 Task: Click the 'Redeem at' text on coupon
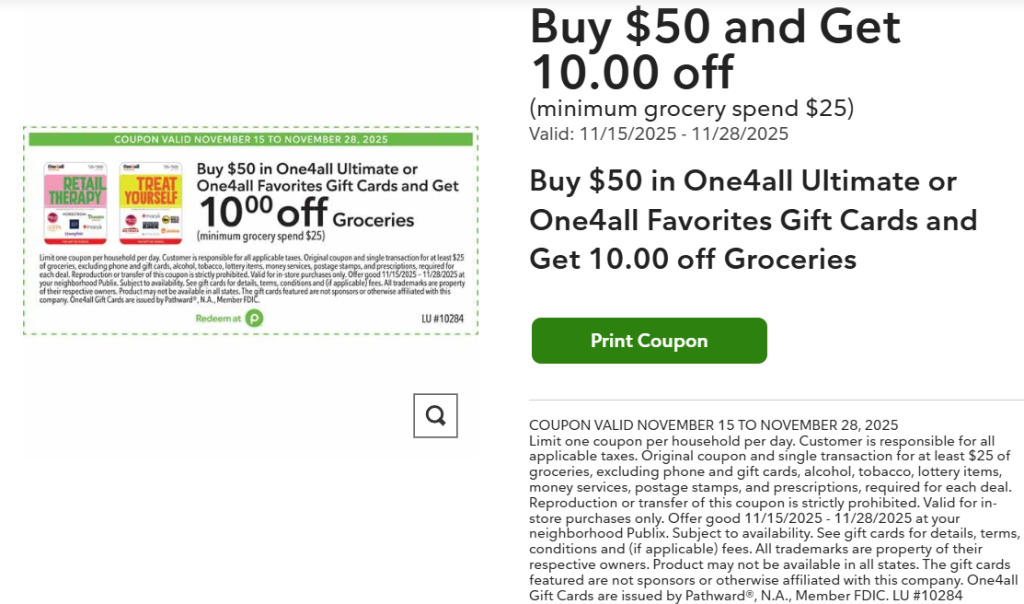click(219, 318)
